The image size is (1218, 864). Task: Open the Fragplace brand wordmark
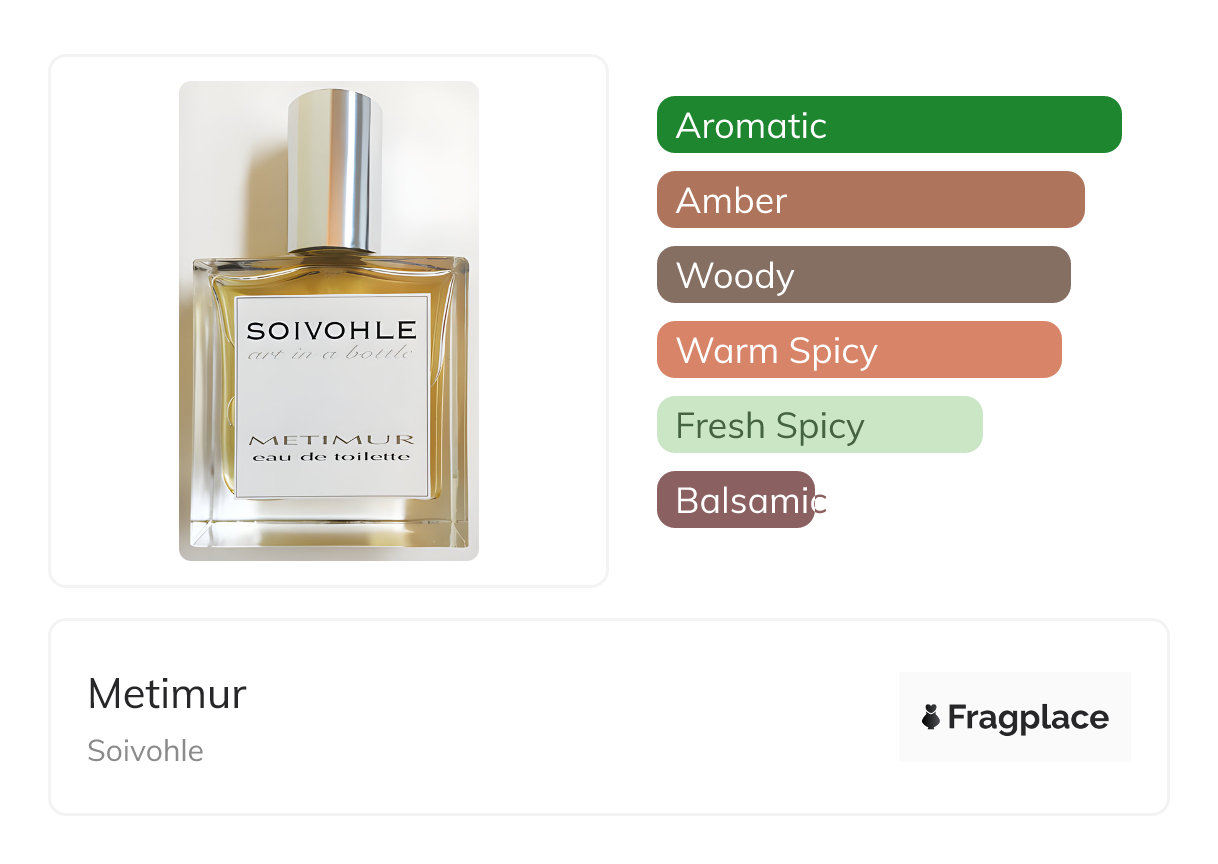click(x=1028, y=717)
